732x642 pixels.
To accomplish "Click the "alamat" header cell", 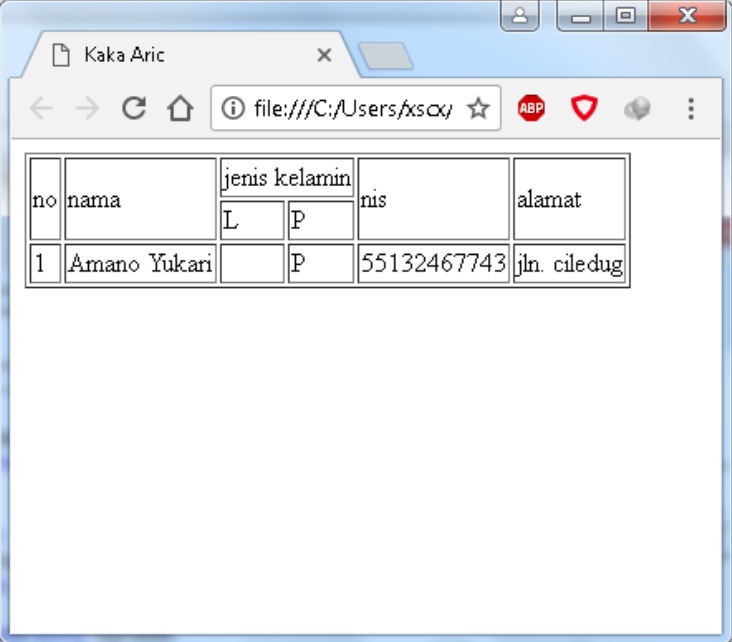I will pyautogui.click(x=569, y=199).
